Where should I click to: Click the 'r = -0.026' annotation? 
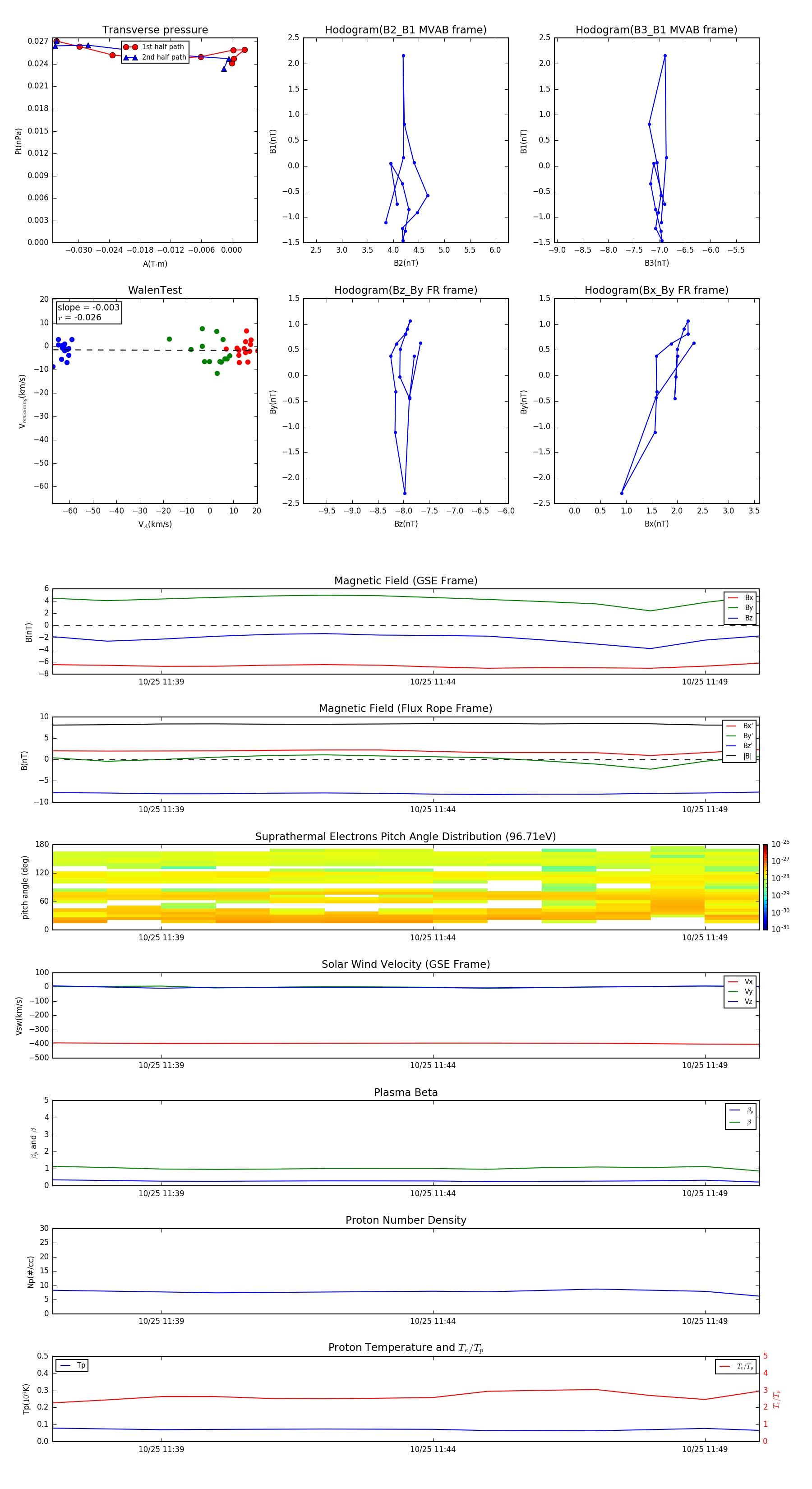point(80,318)
